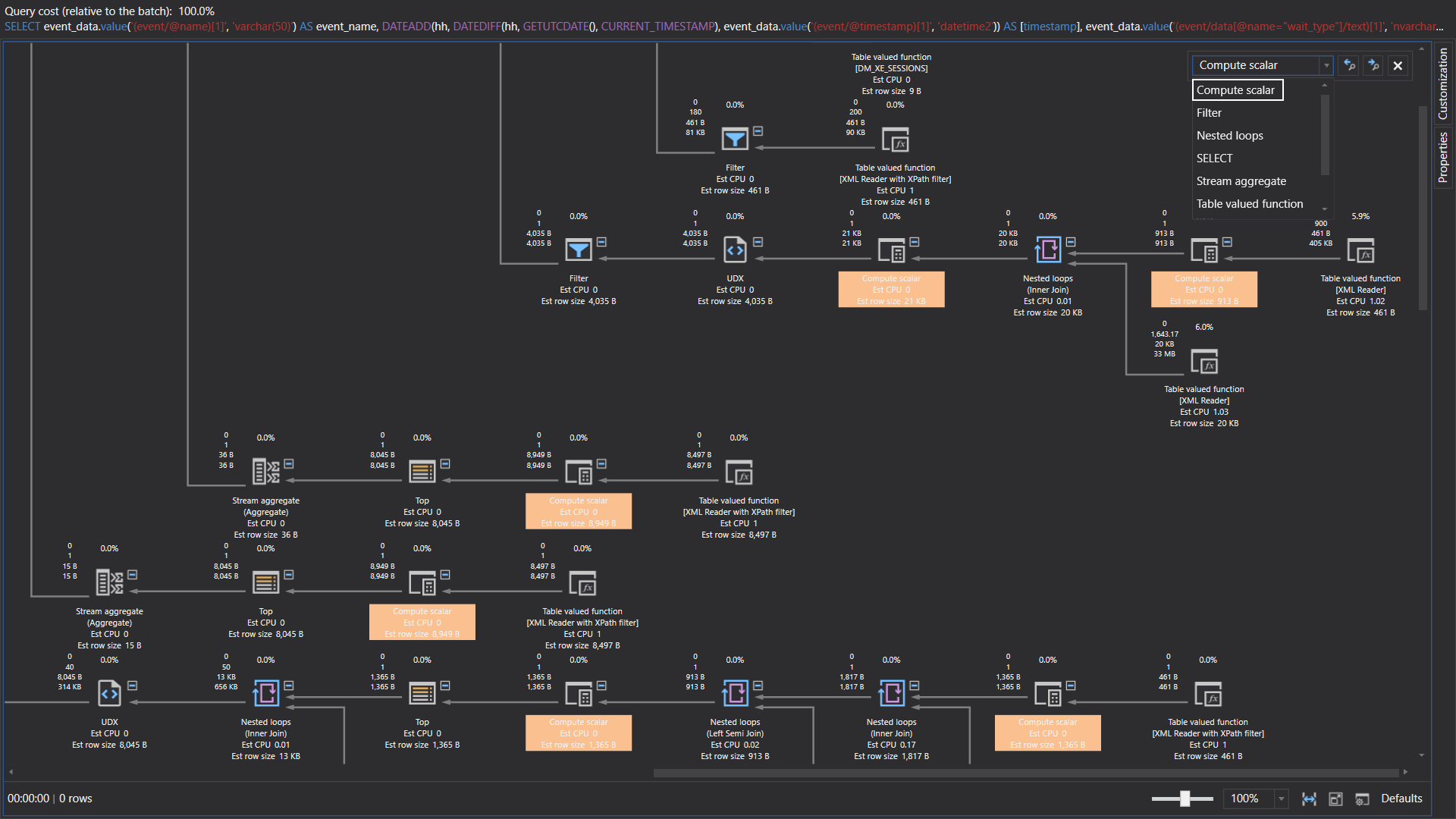Click the operator search text field

1256,65
